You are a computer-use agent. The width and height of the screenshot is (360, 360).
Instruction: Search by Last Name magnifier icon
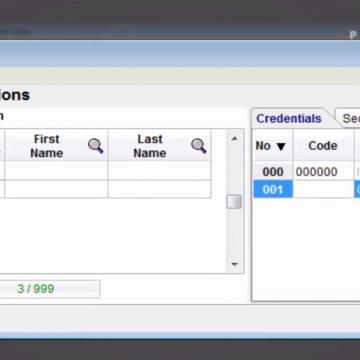(199, 146)
